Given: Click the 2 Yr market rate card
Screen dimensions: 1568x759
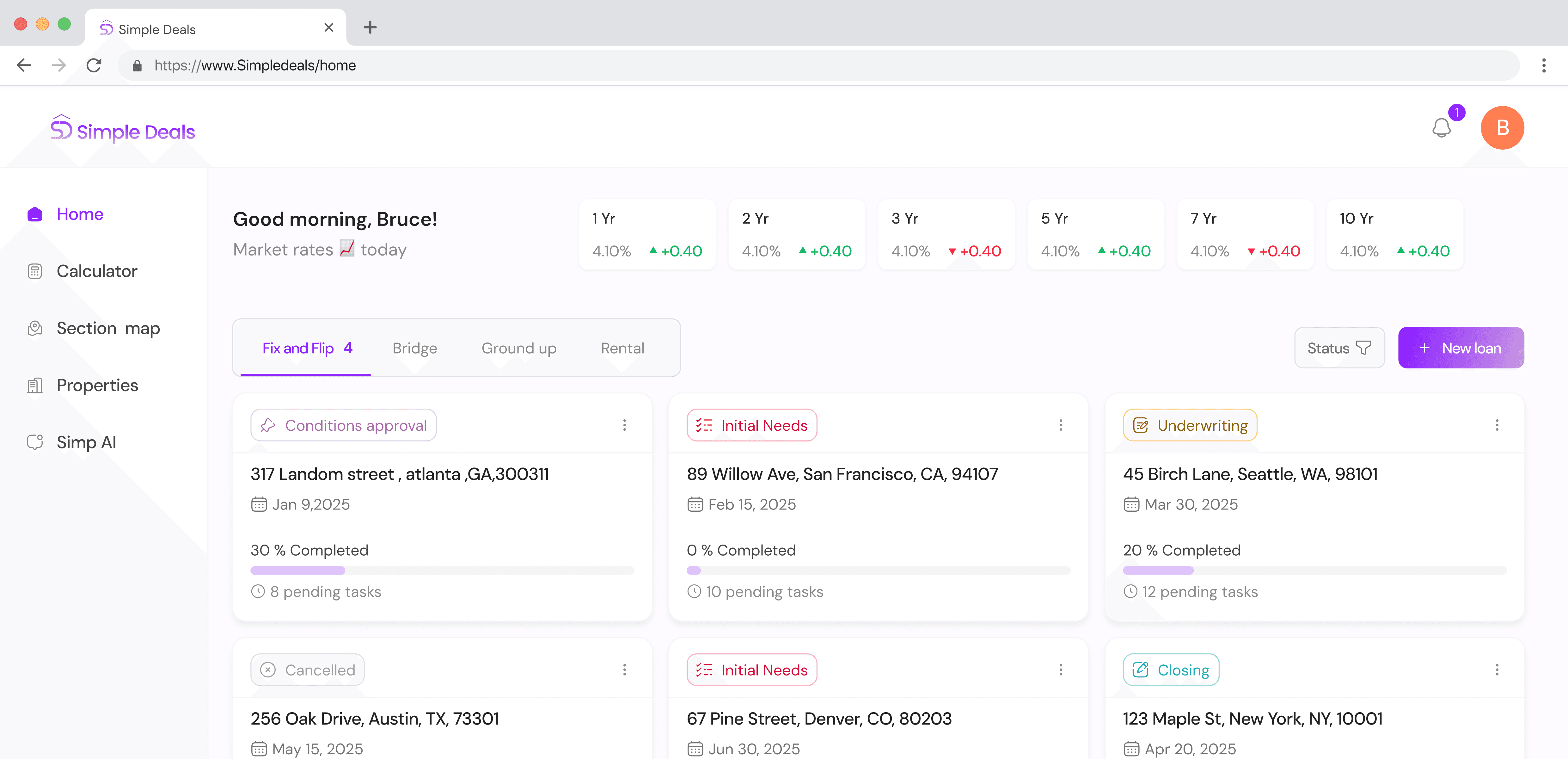Looking at the screenshot, I should tap(797, 235).
